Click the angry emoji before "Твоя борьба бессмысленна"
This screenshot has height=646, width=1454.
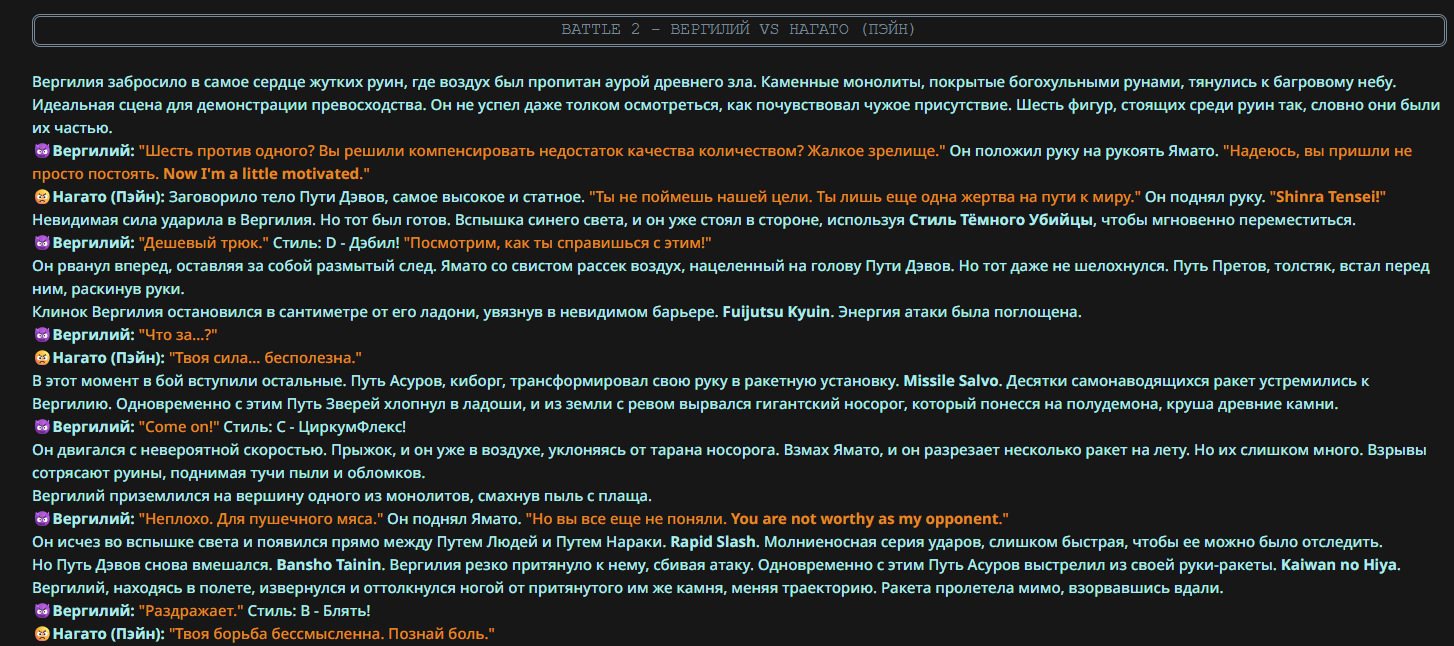coord(42,634)
